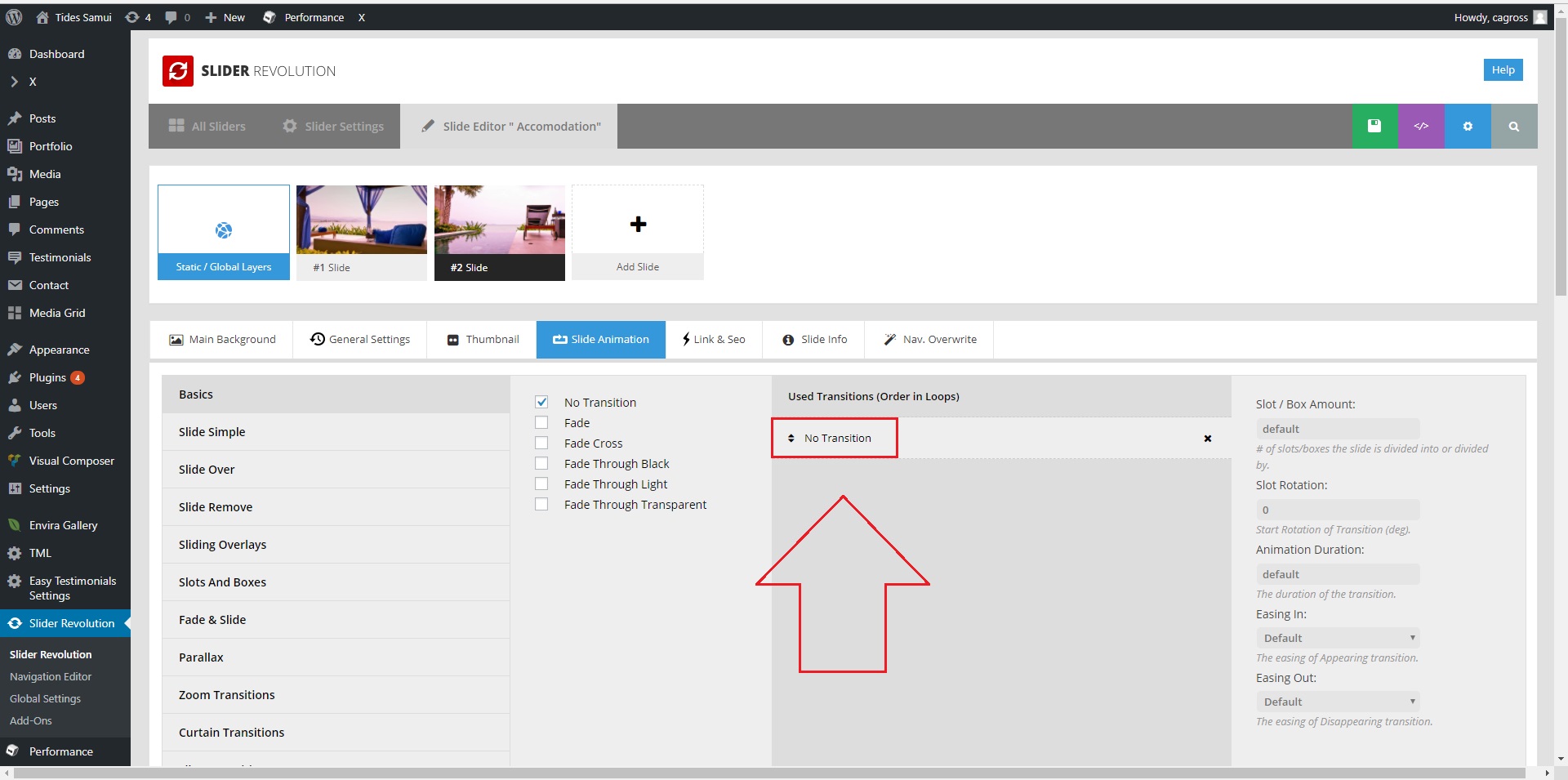Expand Zoom Transitions group

pos(336,695)
